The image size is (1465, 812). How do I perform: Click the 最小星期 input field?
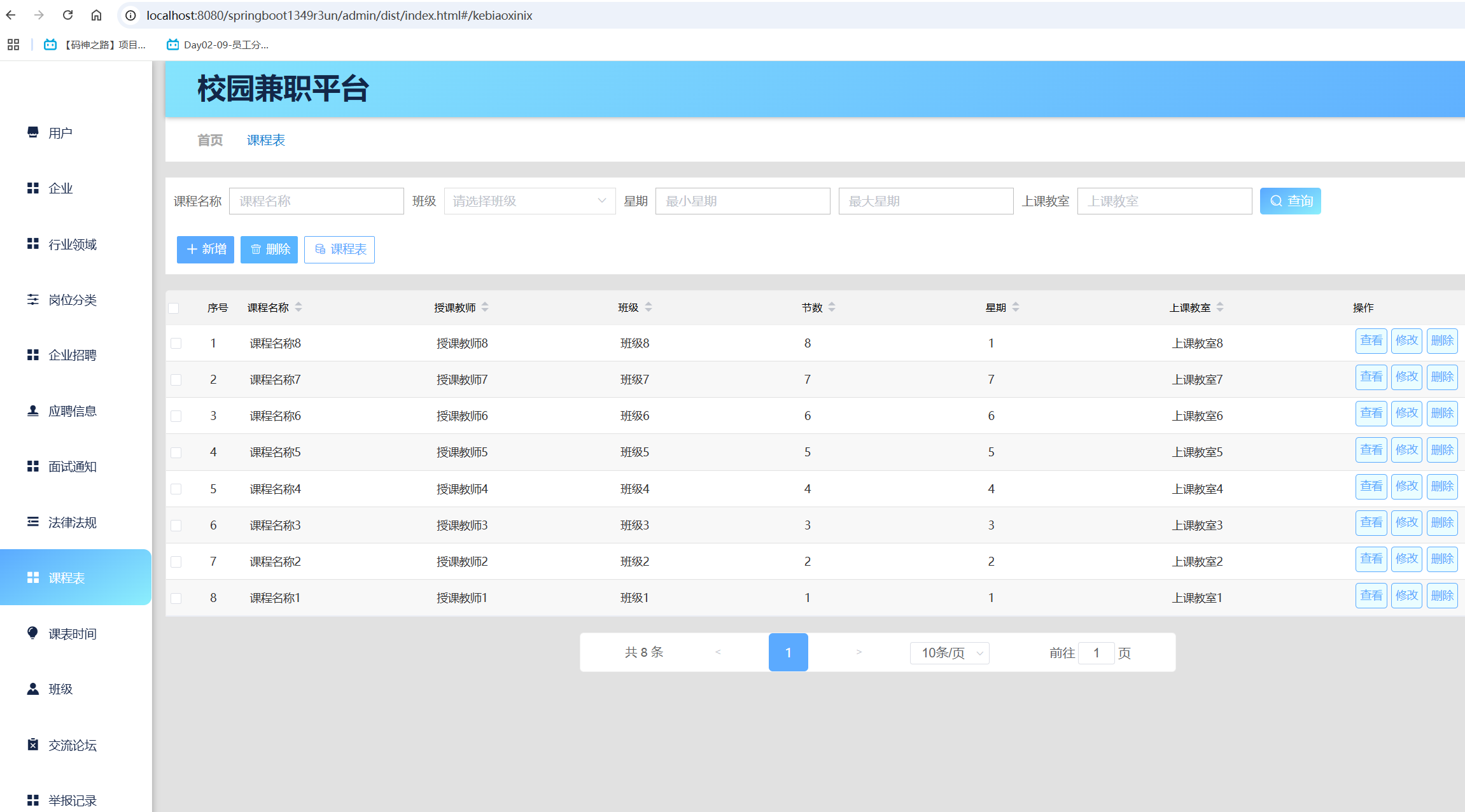[x=742, y=201]
